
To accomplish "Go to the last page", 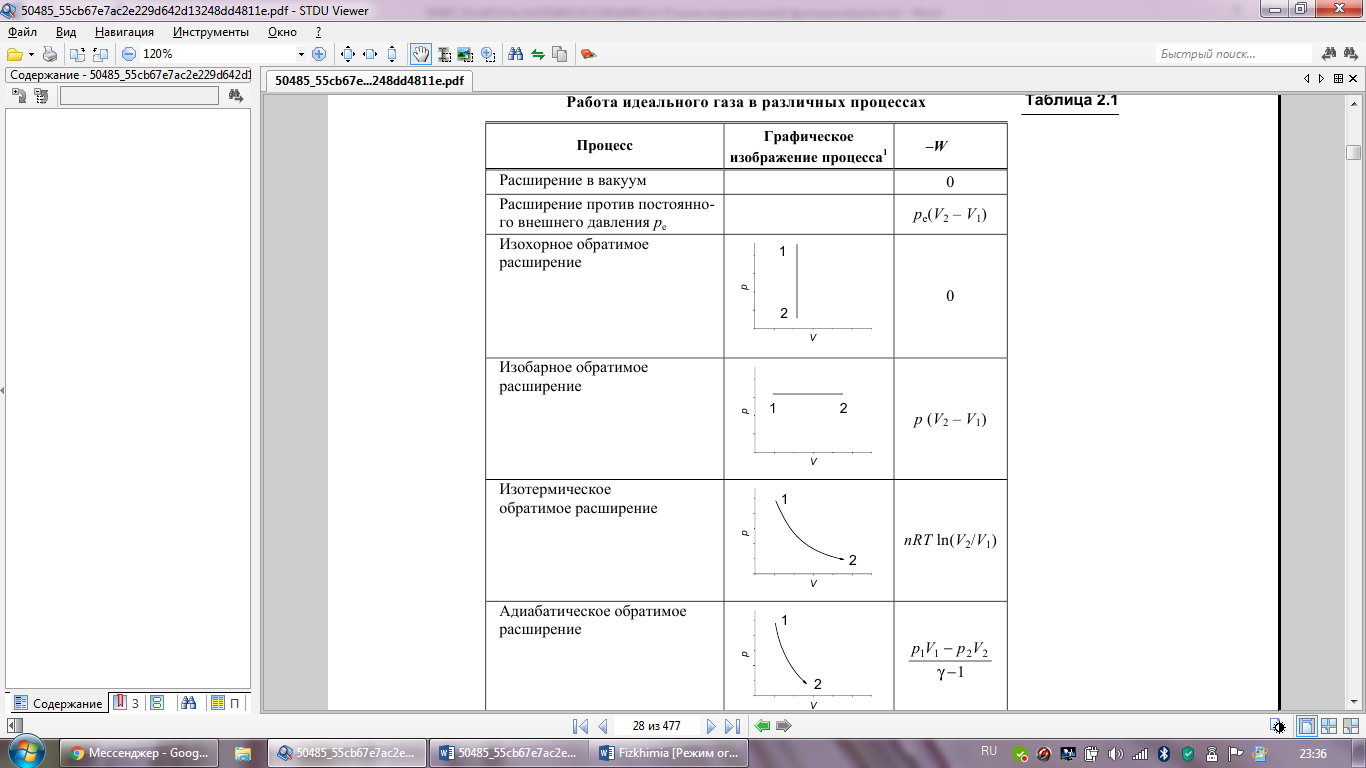I will click(x=732, y=727).
